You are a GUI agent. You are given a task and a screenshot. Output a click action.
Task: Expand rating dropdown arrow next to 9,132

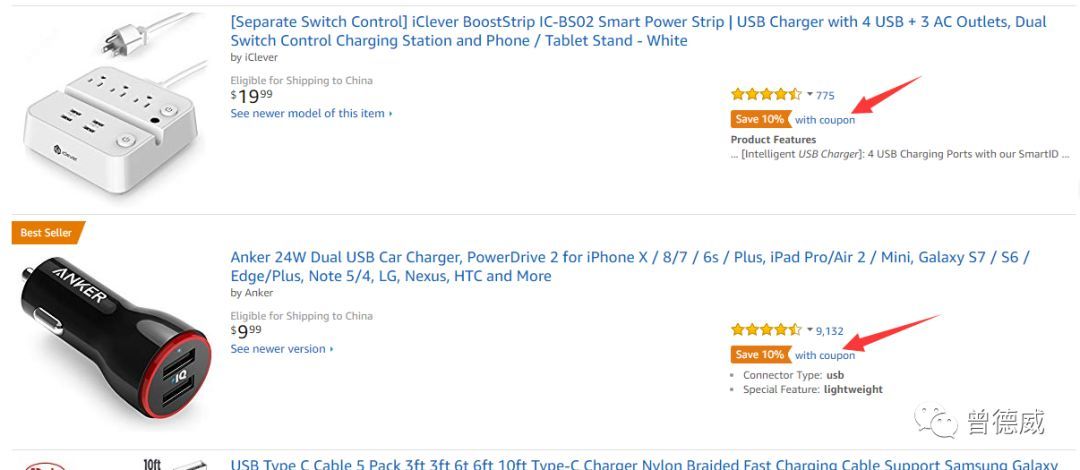809,330
